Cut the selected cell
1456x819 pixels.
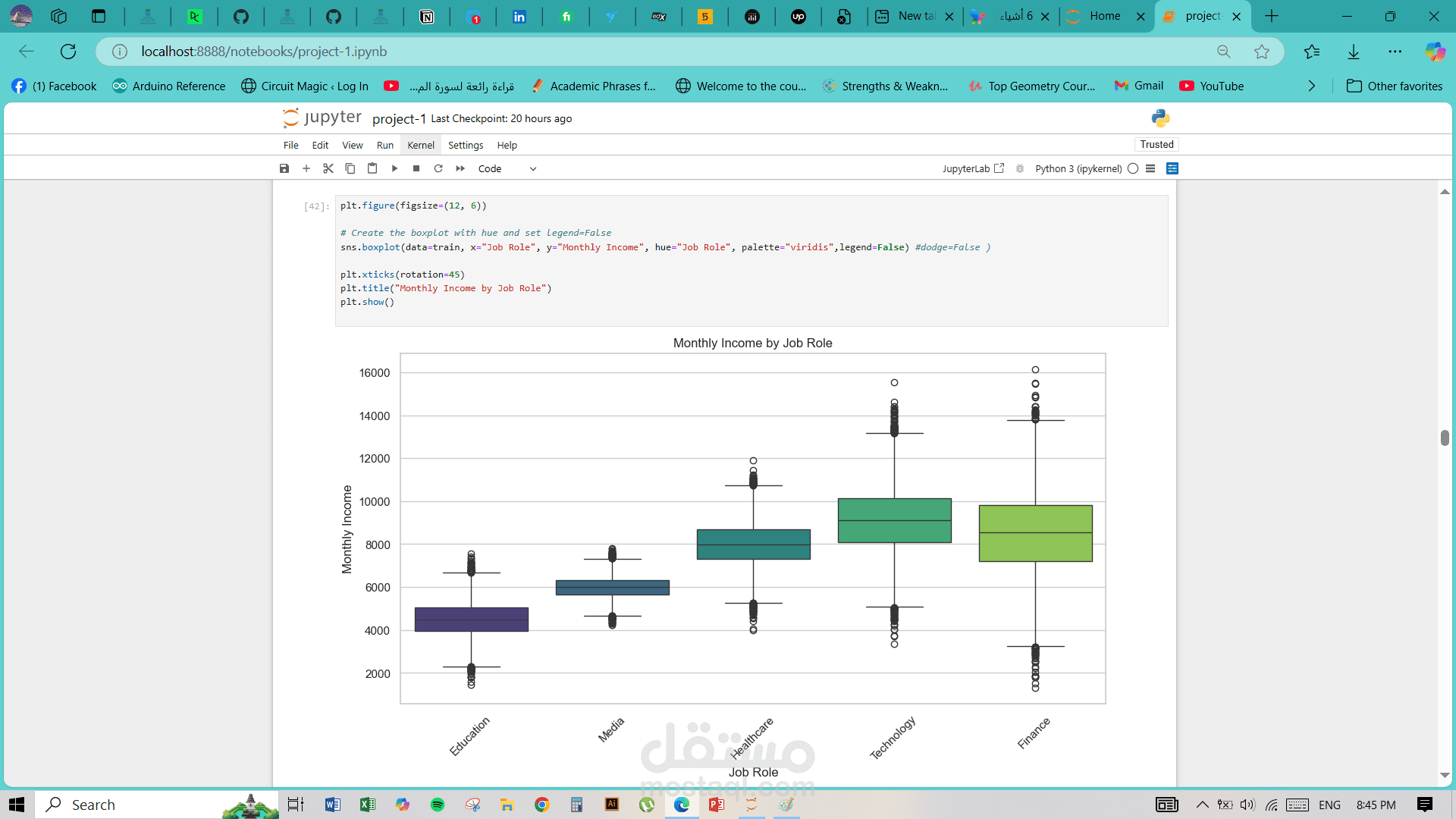coord(328,168)
